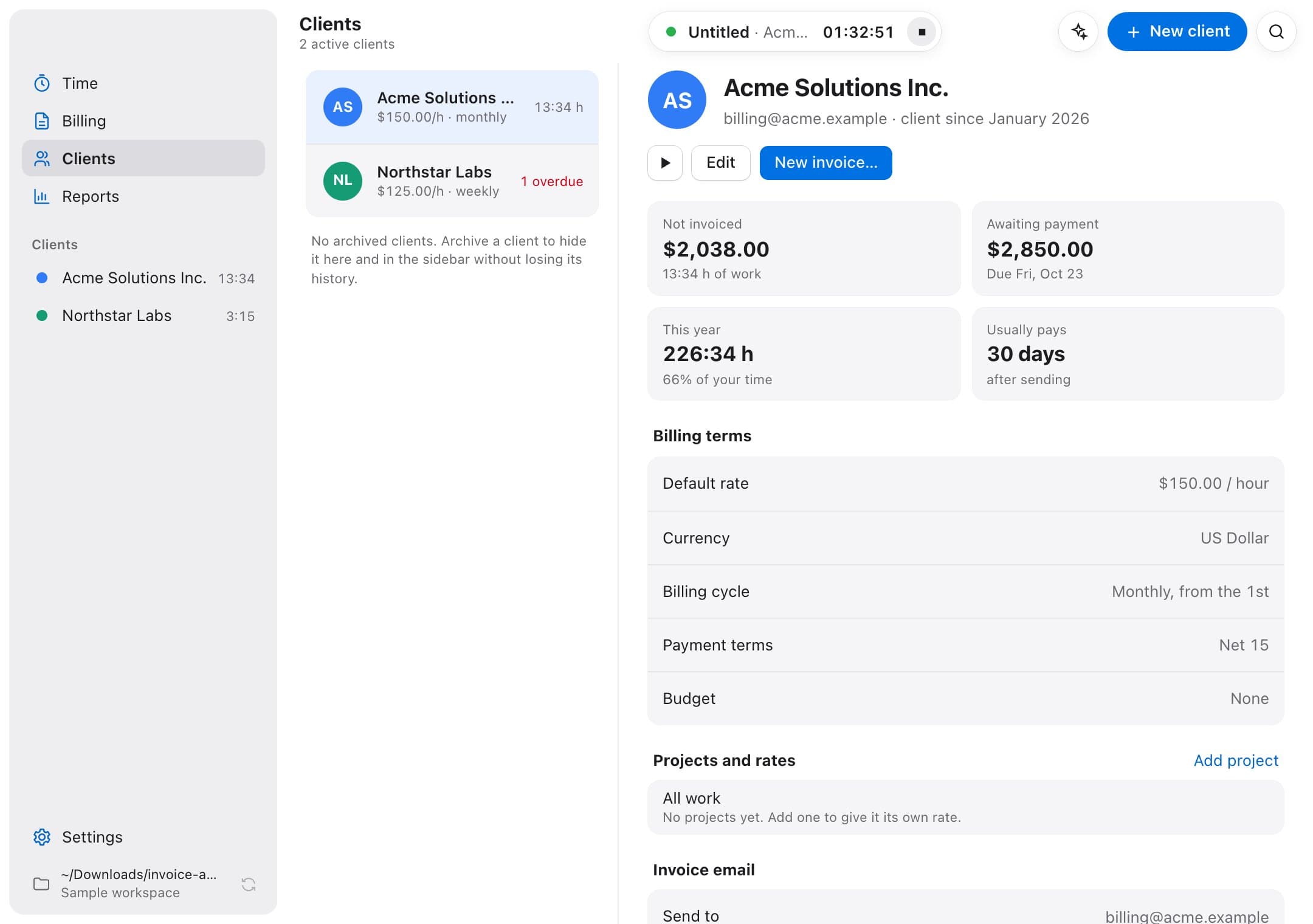This screenshot has width=1313, height=924.
Task: Click the green NL avatar
Action: [x=343, y=181]
